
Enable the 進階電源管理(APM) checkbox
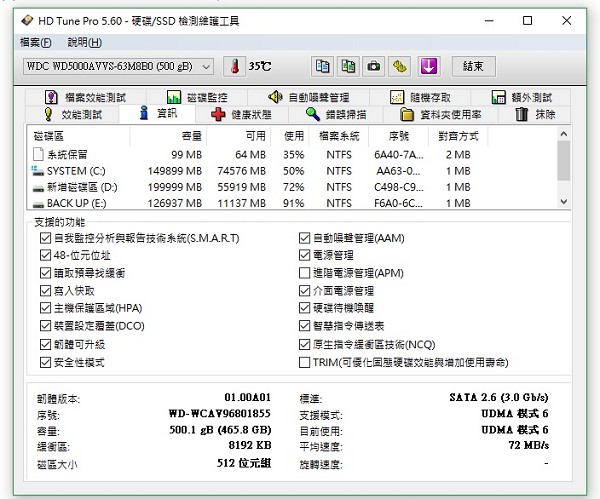[304, 273]
